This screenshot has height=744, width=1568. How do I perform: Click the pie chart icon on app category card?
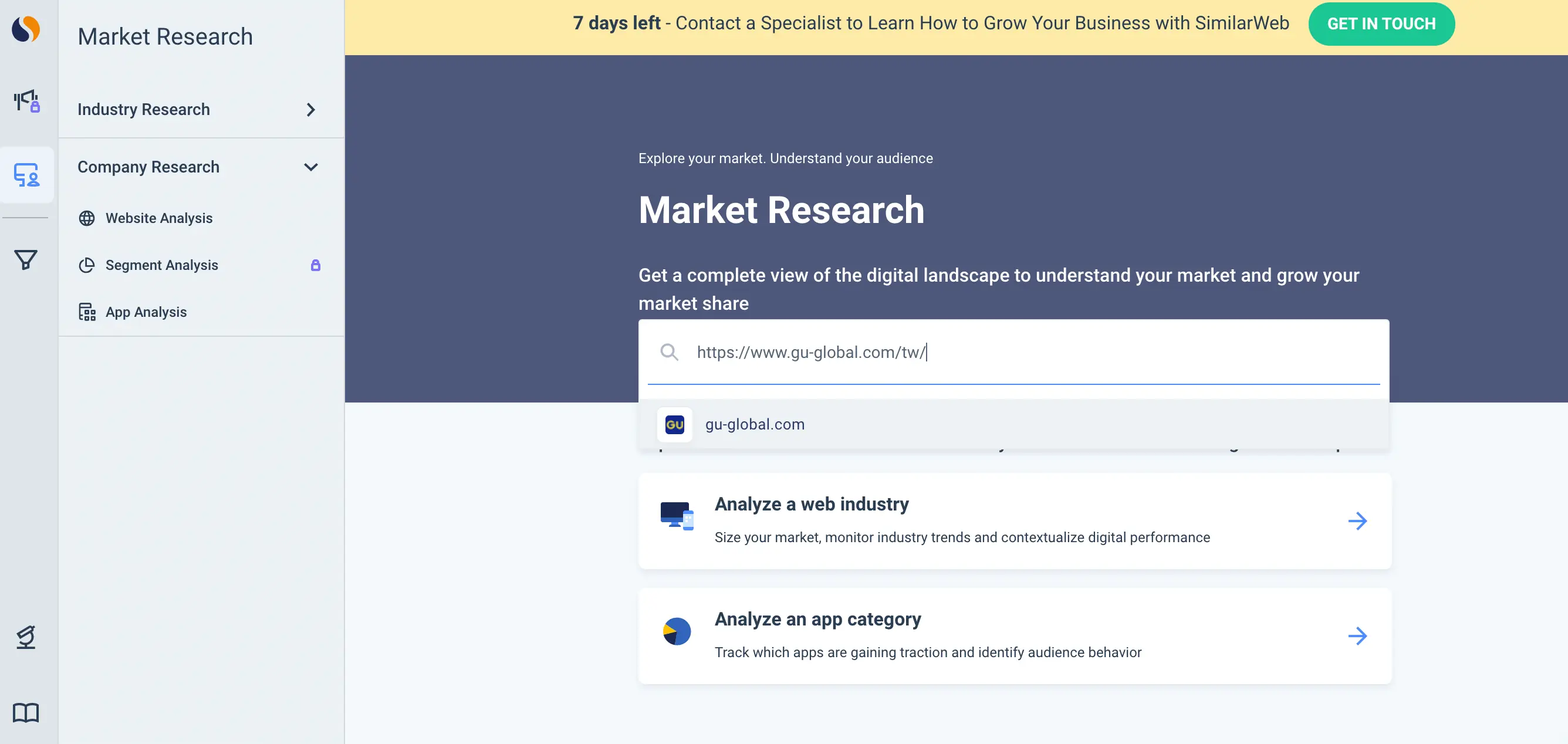[677, 631]
